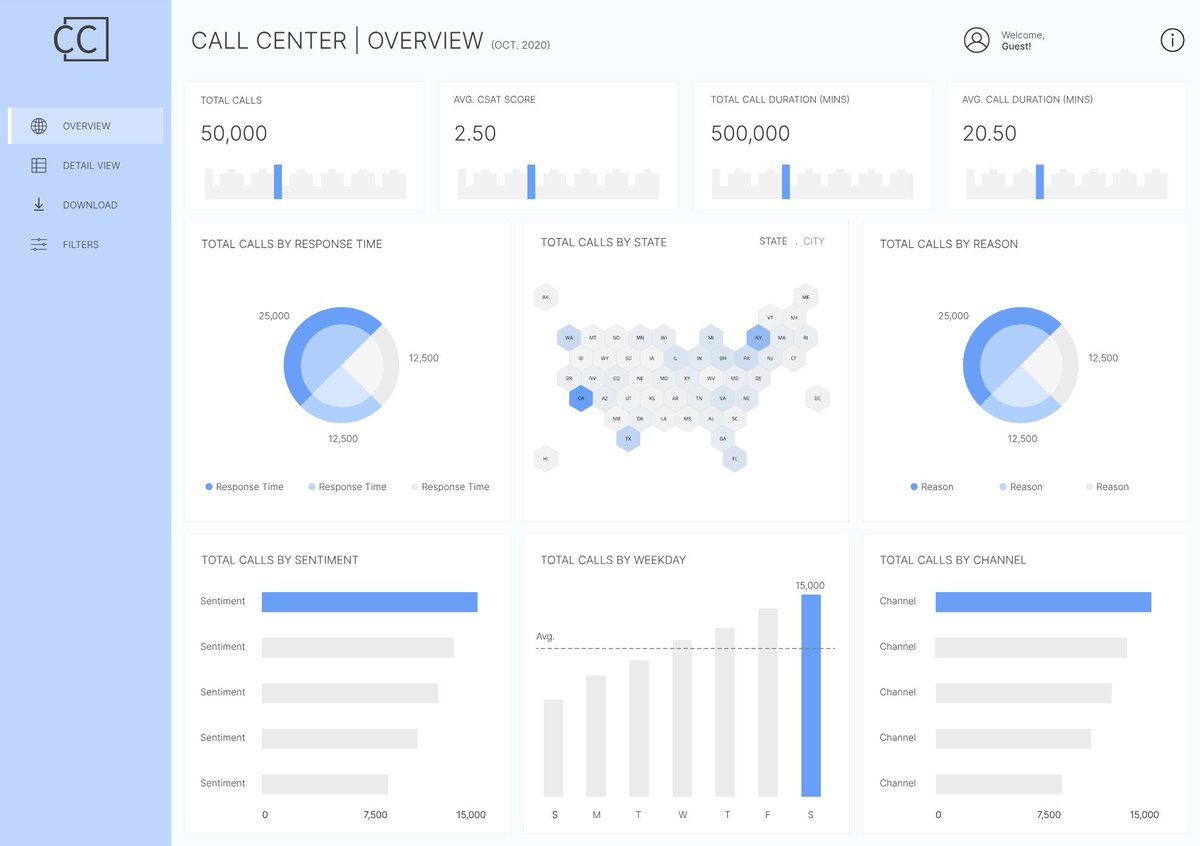Click the (OCT. 2020) date label

click(521, 45)
